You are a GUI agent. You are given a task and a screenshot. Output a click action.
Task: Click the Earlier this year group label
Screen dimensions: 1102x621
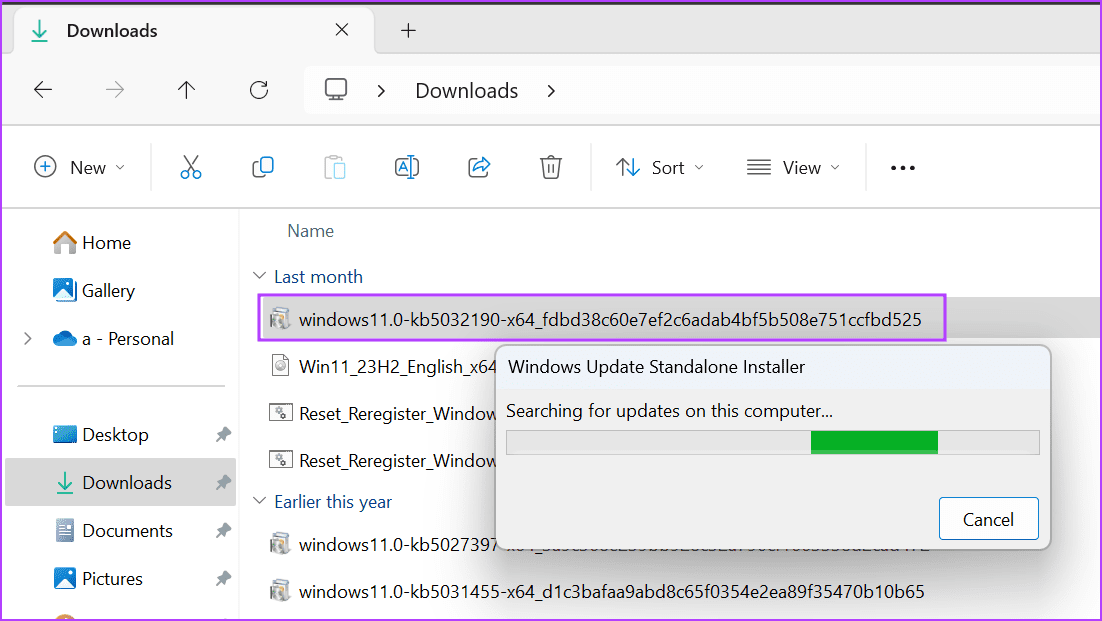point(332,502)
